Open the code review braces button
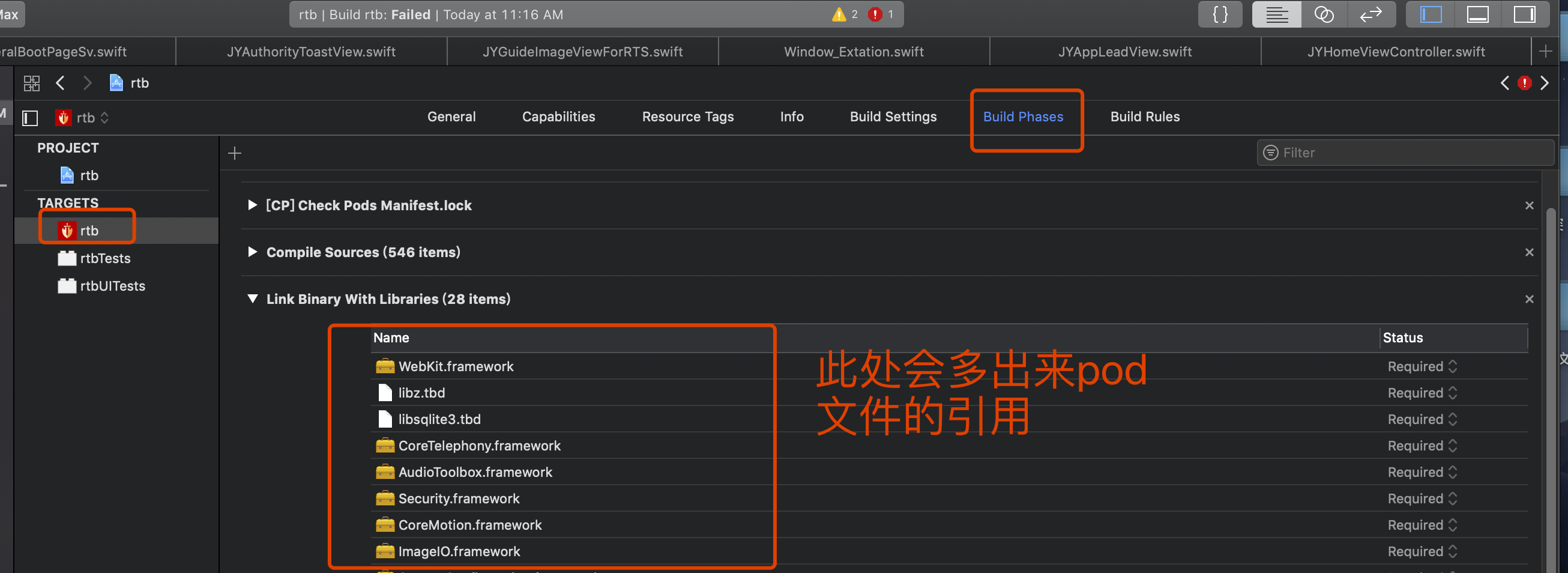Image resolution: width=1568 pixels, height=573 pixels. pos(1220,14)
